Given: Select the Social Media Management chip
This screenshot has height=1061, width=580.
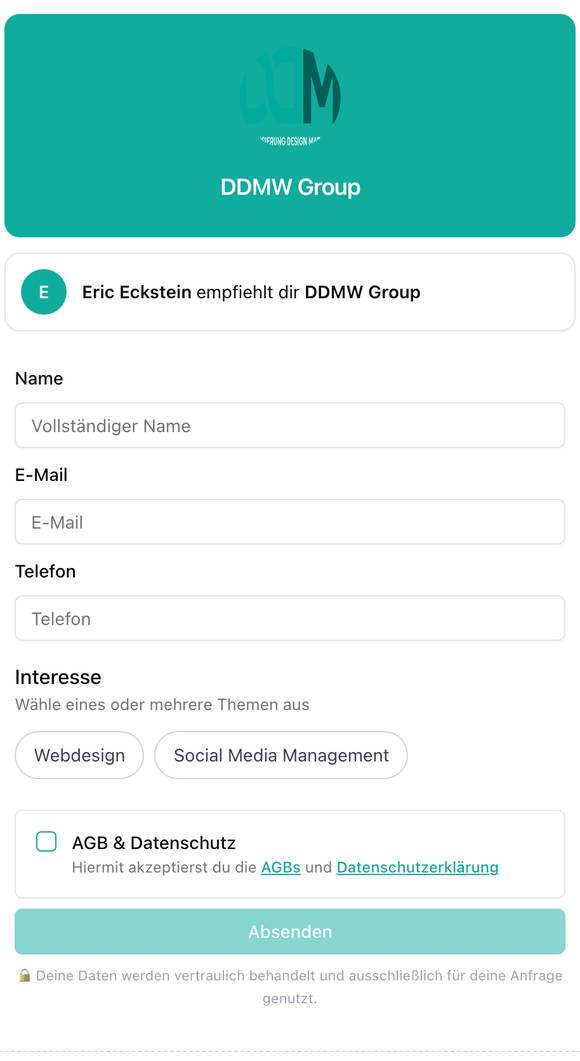Looking at the screenshot, I should click(281, 755).
